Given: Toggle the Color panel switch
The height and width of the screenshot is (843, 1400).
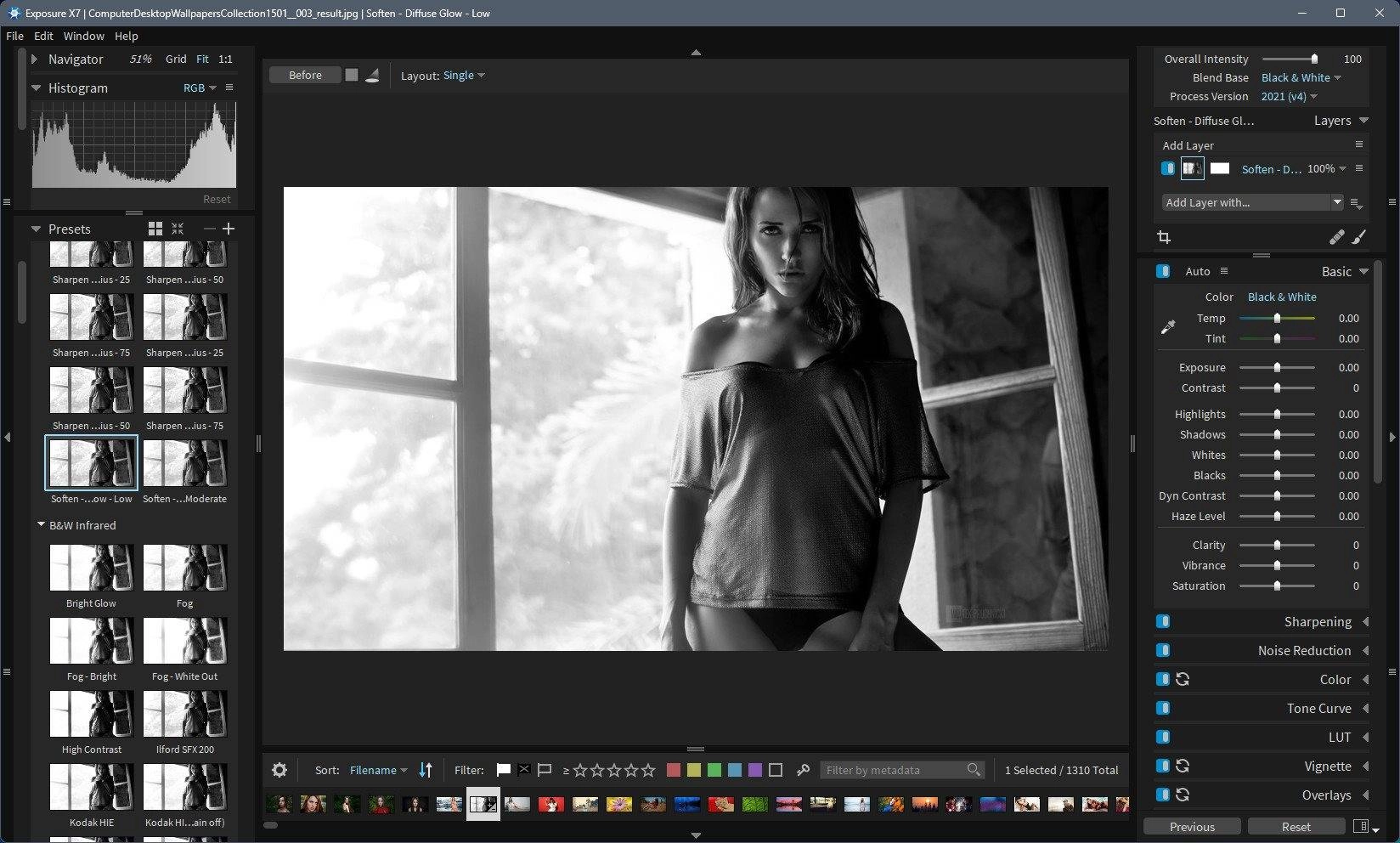Looking at the screenshot, I should [x=1163, y=679].
